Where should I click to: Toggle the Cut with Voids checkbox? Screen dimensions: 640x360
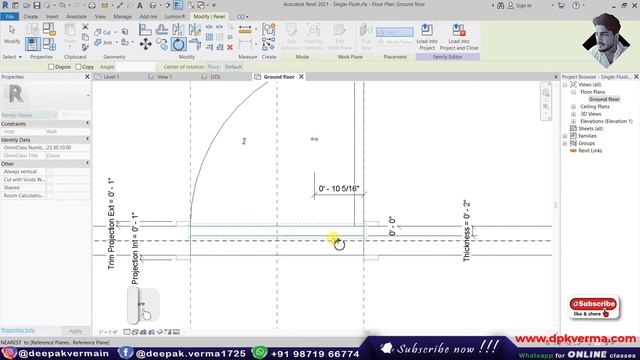(49, 180)
